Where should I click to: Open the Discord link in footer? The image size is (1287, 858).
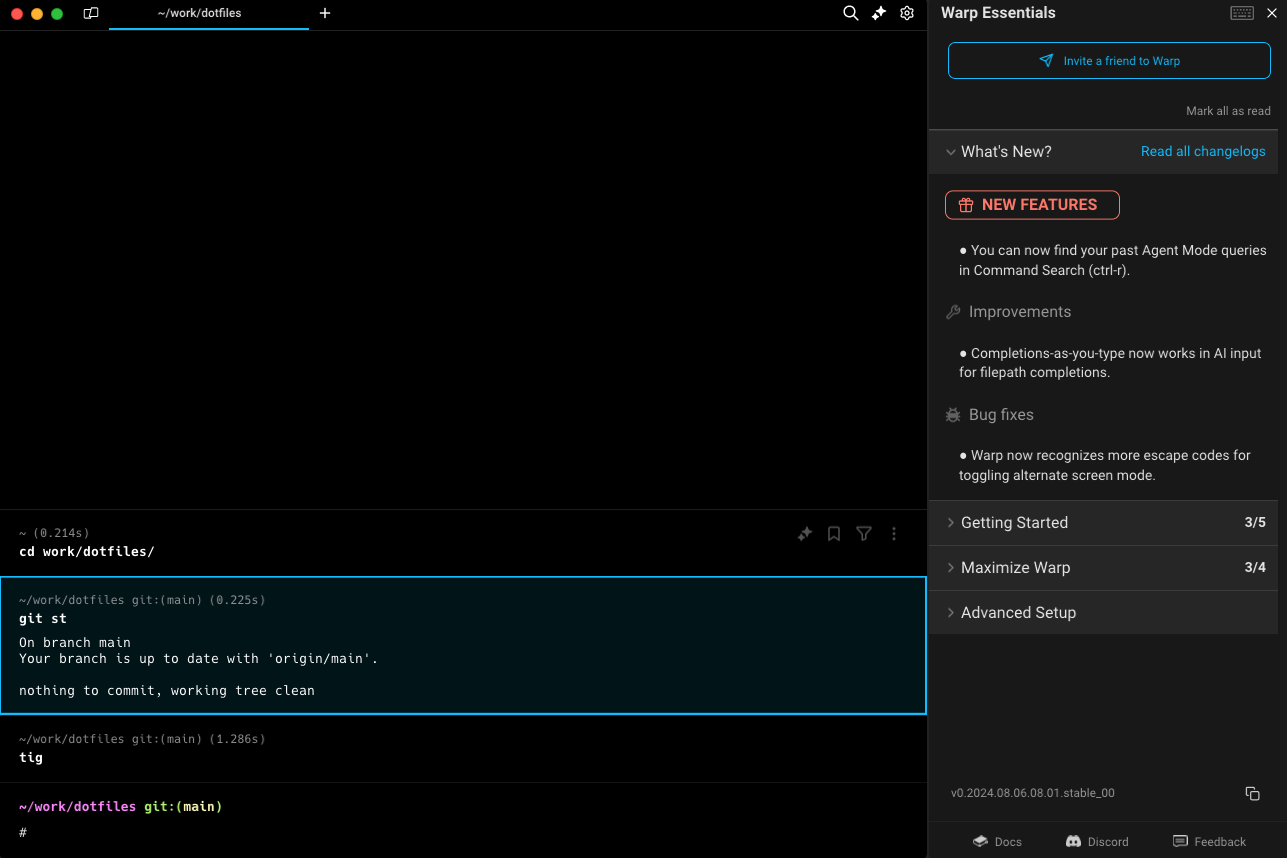(x=1097, y=842)
